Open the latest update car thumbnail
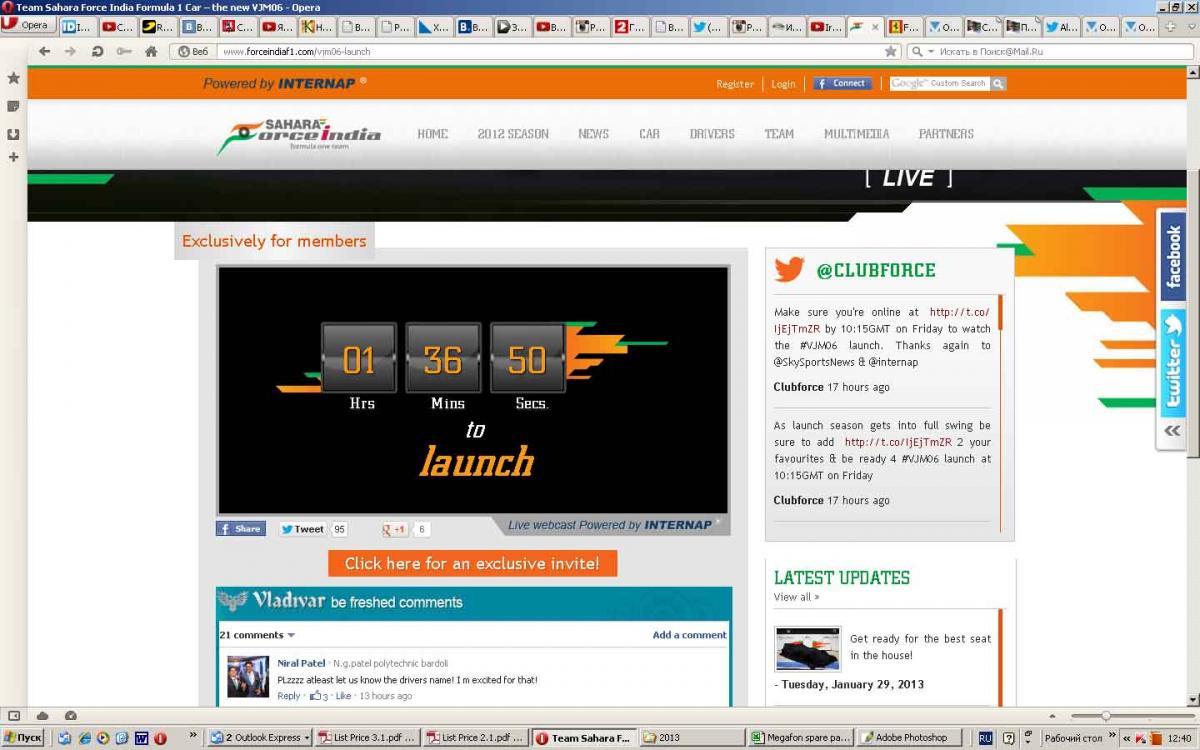The height and width of the screenshot is (750, 1200). 808,649
